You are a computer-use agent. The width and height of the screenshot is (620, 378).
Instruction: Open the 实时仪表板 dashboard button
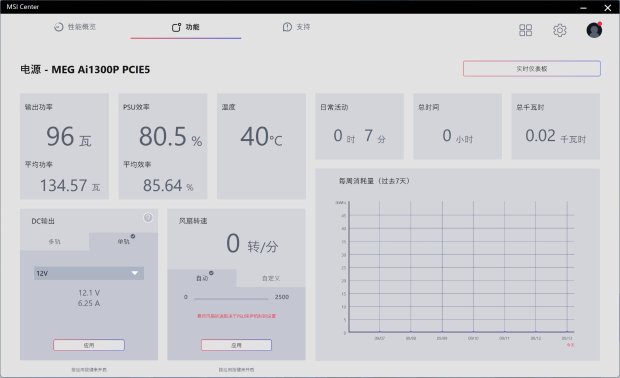point(532,69)
